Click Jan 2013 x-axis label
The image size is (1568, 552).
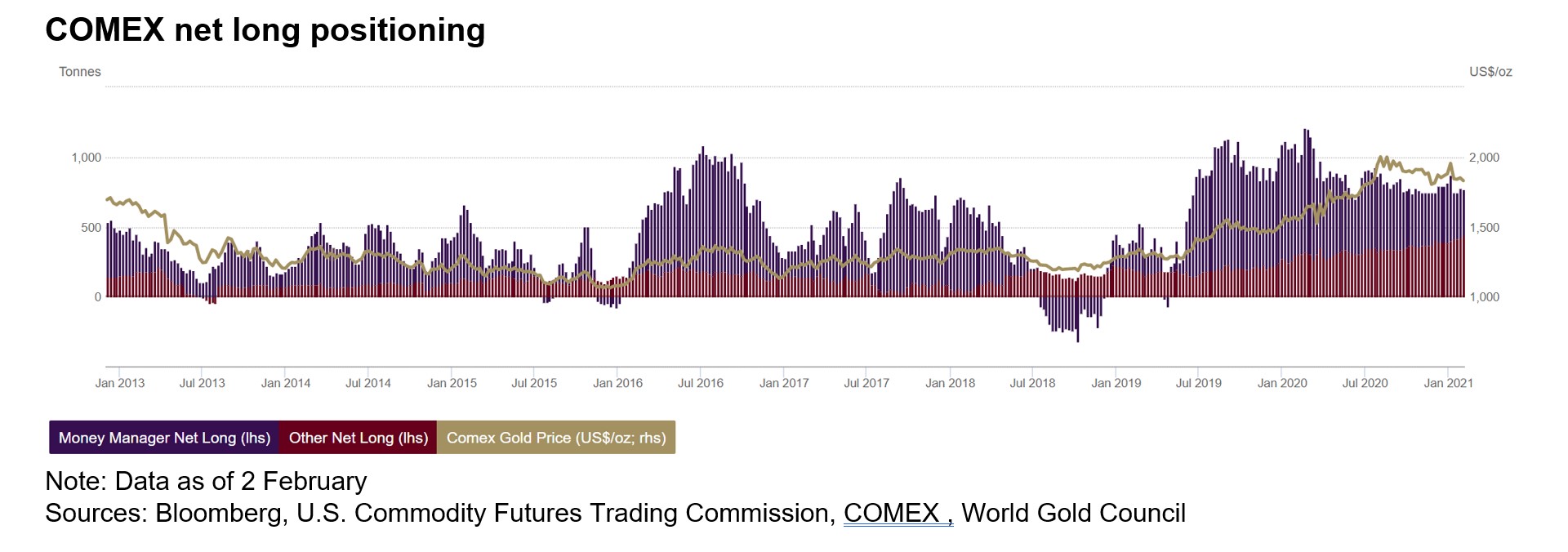120,383
